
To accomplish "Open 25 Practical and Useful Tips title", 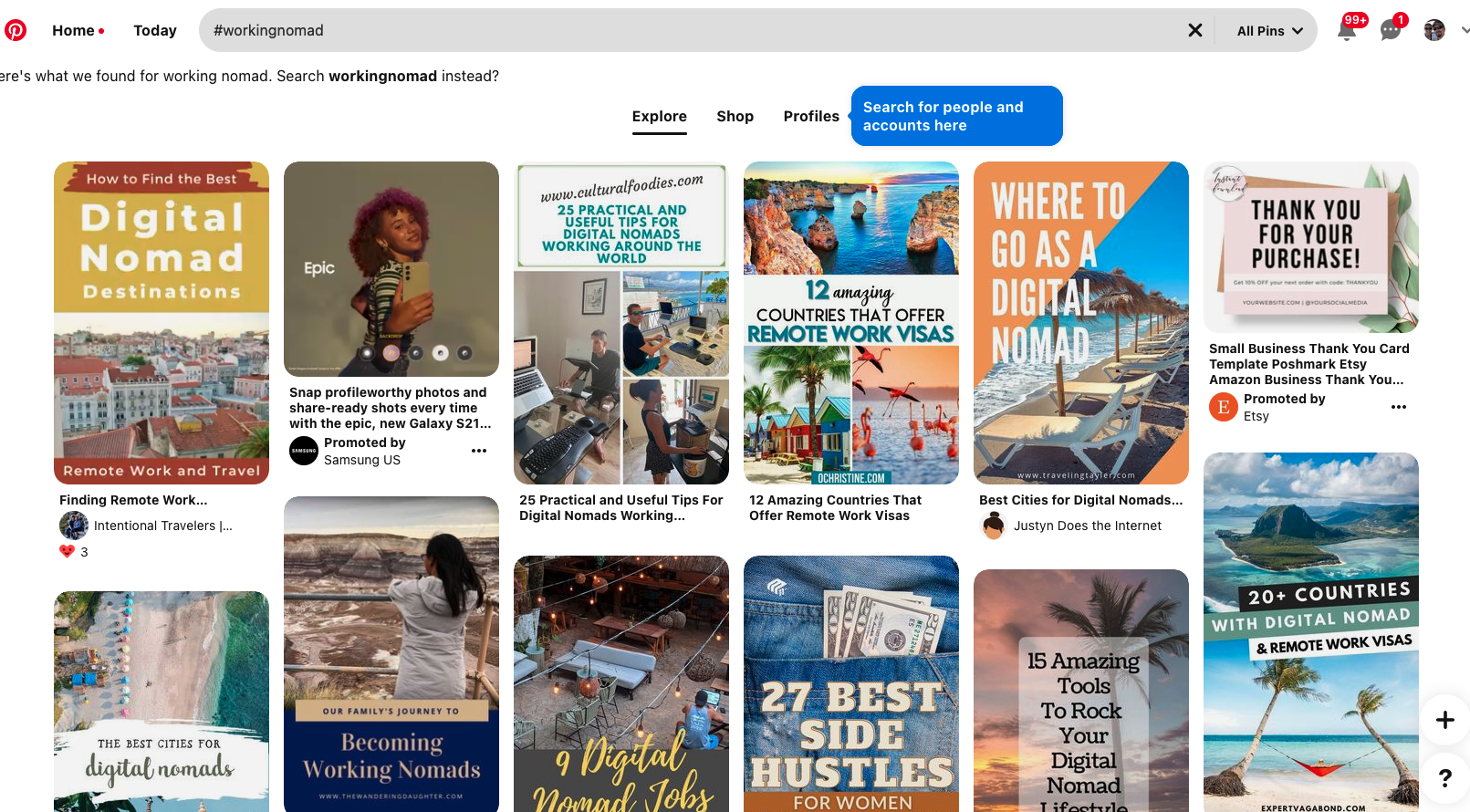I will click(620, 507).
